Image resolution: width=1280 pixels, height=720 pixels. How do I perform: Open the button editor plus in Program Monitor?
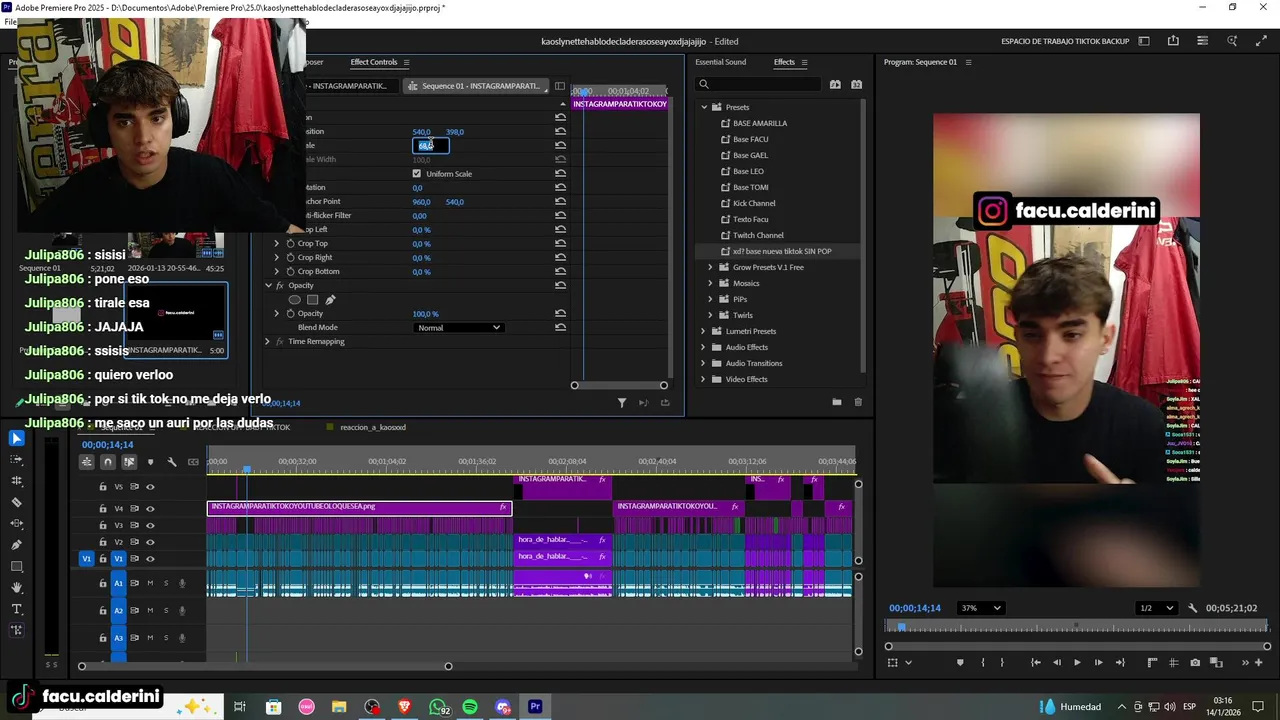pos(1258,662)
